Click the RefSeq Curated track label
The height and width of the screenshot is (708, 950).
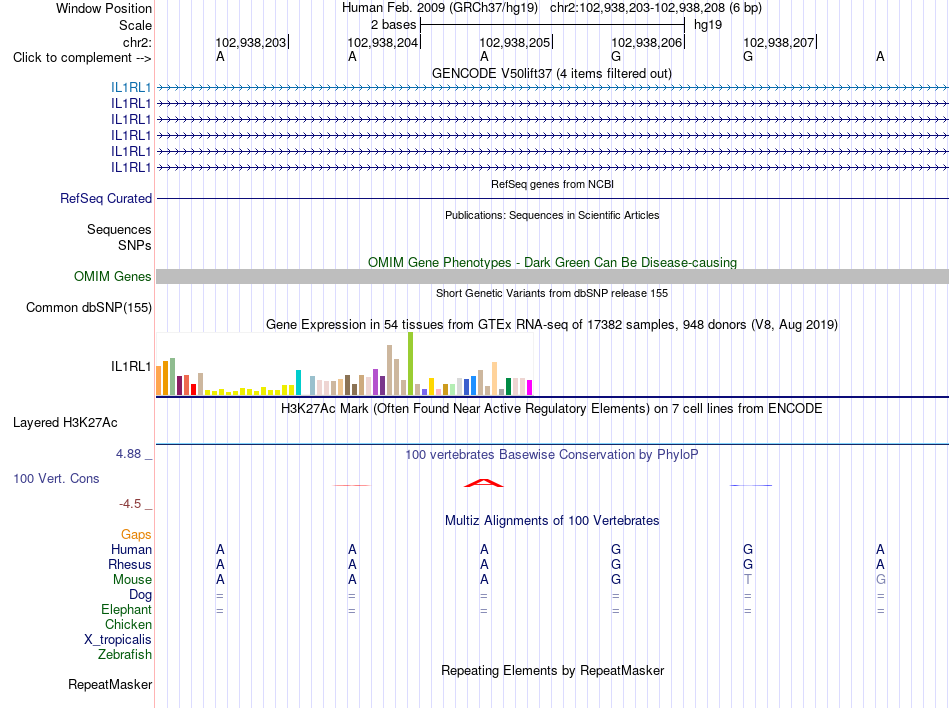click(106, 199)
